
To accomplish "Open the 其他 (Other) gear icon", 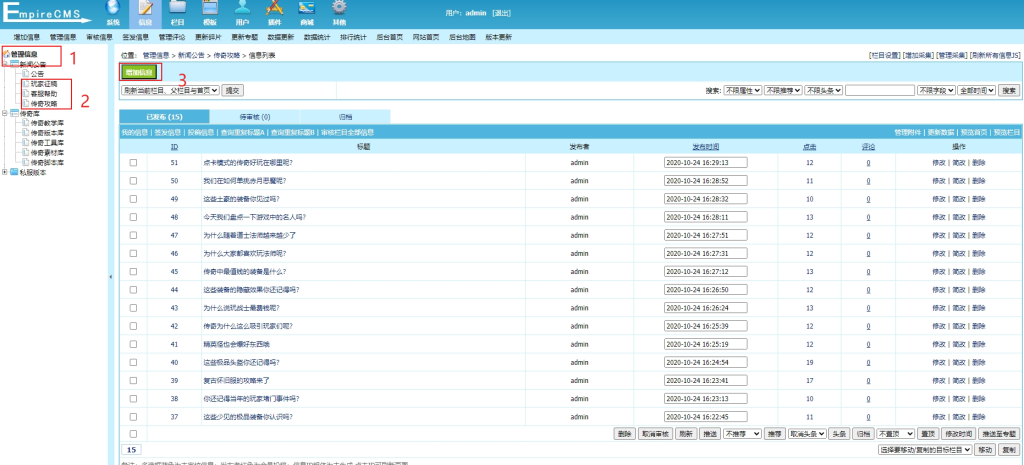I will (339, 12).
